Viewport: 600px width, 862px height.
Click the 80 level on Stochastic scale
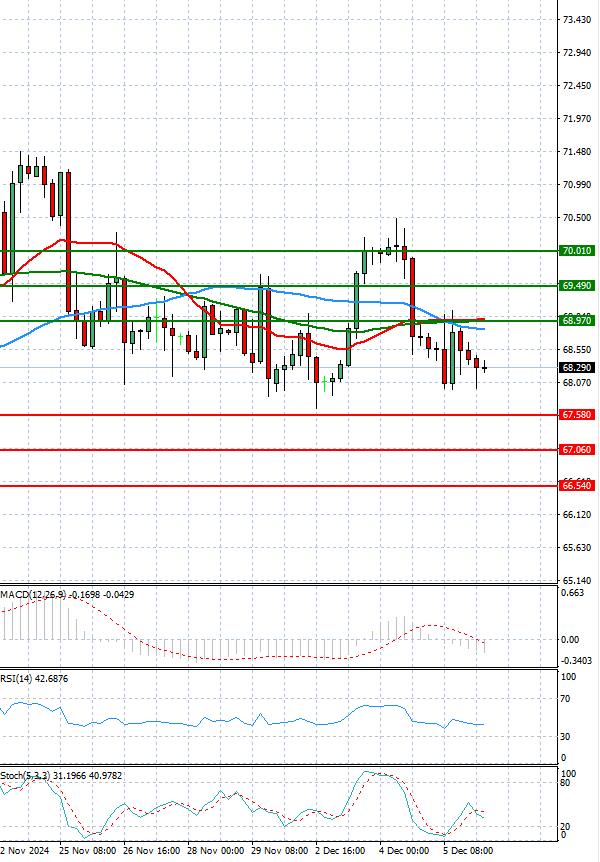pyautogui.click(x=565, y=783)
